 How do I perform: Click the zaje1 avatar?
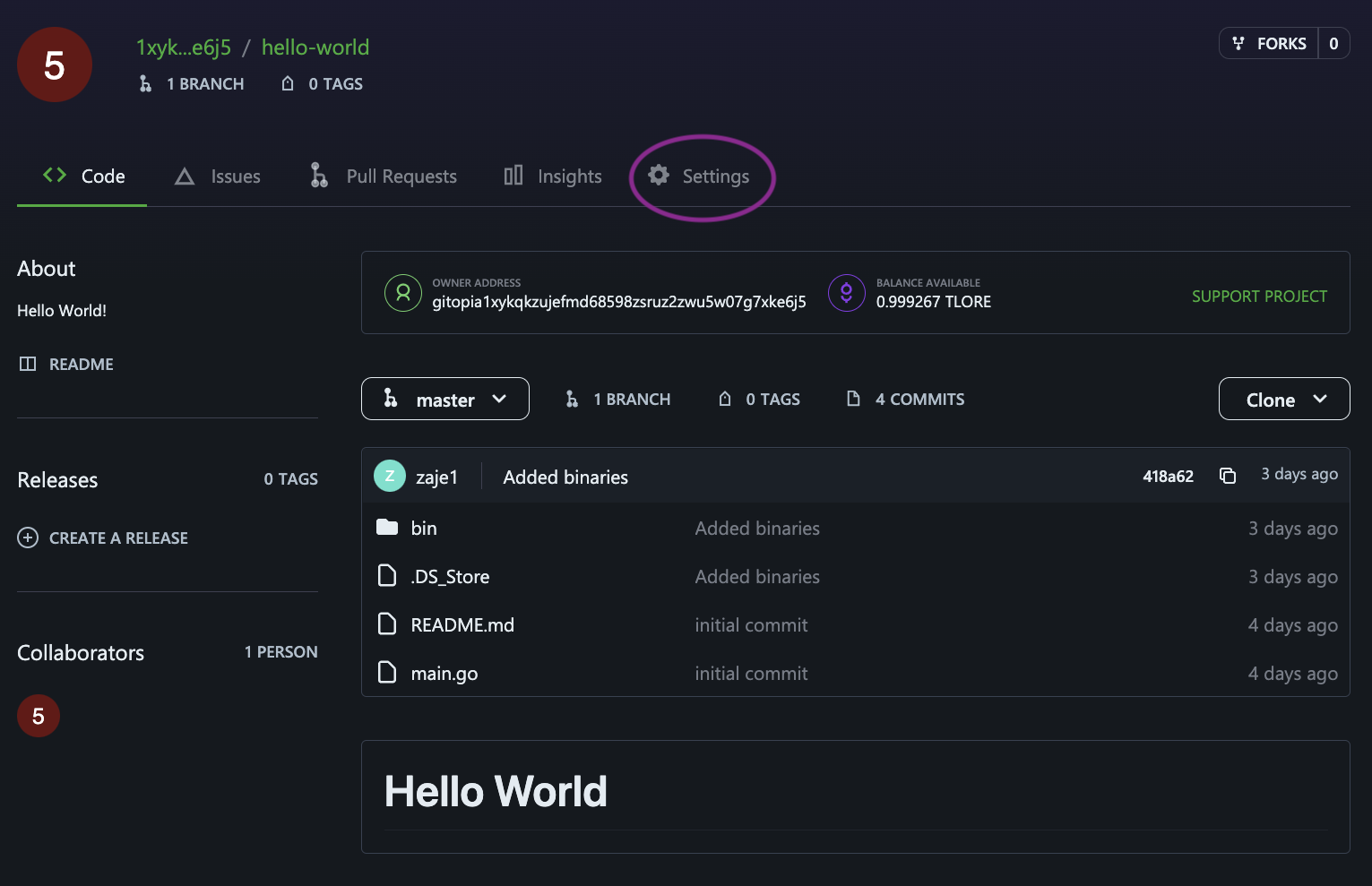(390, 476)
